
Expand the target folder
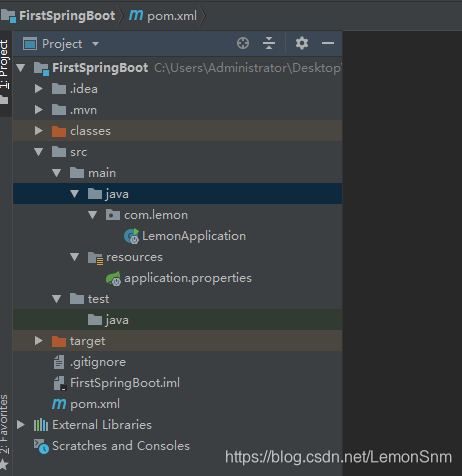[39, 341]
